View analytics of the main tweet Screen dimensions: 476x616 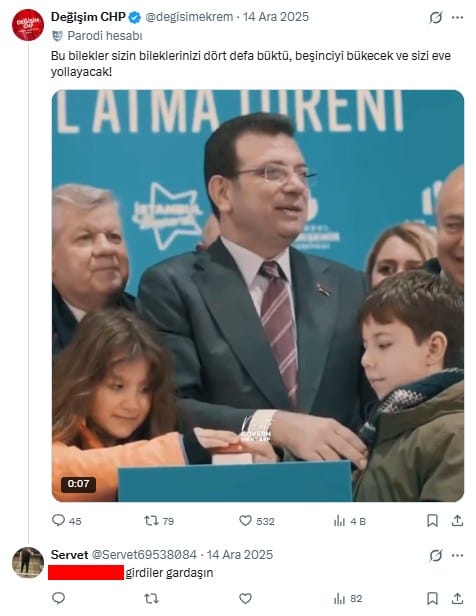click(349, 521)
